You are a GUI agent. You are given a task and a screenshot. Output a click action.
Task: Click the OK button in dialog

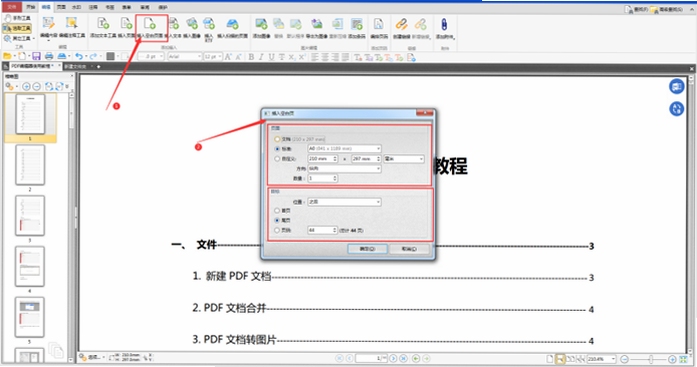[367, 249]
